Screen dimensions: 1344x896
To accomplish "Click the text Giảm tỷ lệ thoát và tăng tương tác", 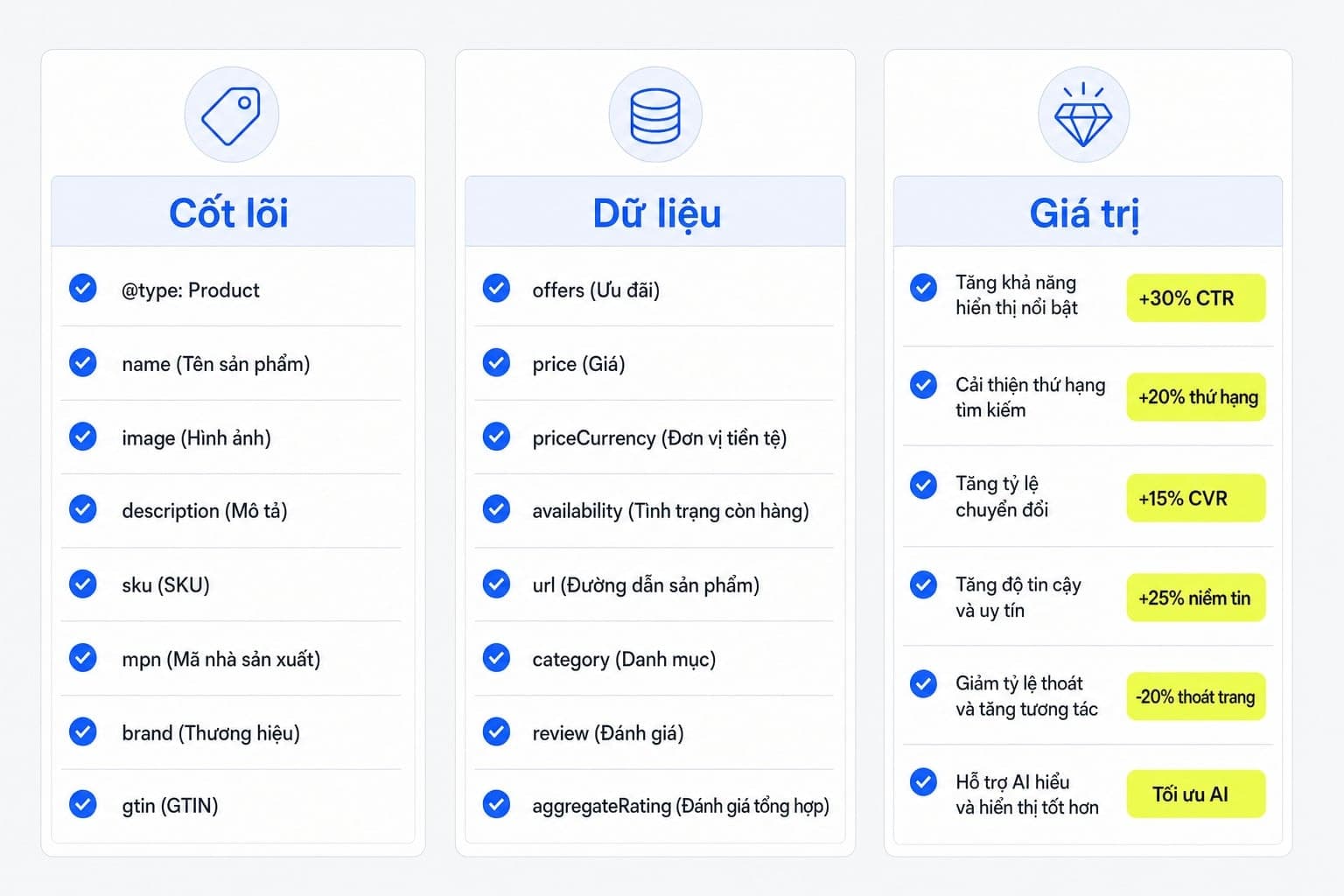I will point(1027,696).
